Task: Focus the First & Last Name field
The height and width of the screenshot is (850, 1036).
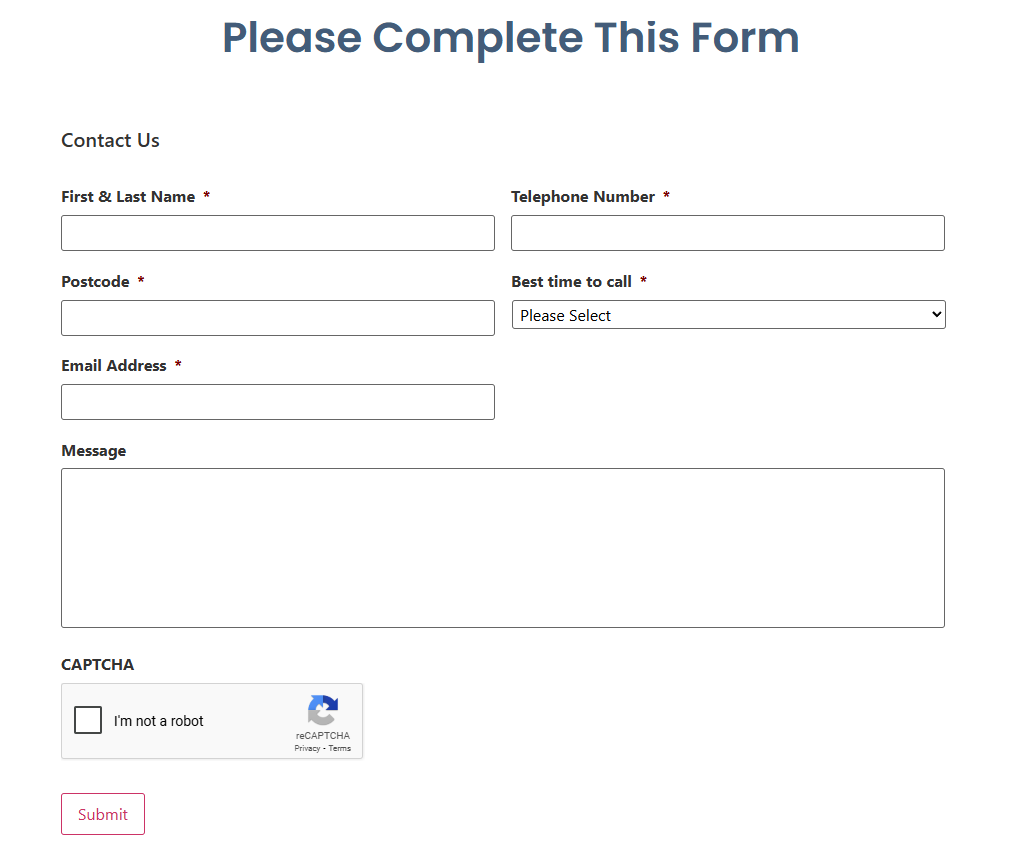Action: (x=277, y=233)
